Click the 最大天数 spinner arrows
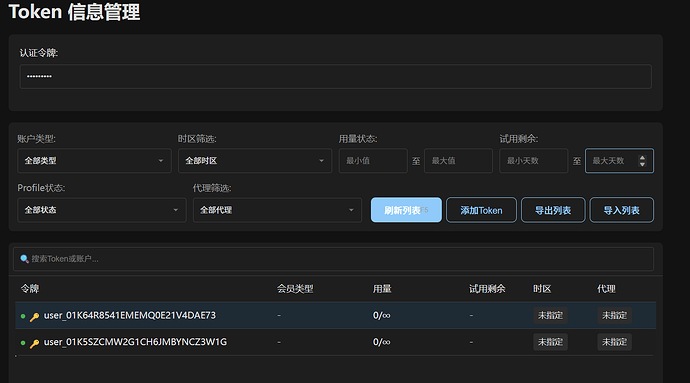 tap(642, 161)
